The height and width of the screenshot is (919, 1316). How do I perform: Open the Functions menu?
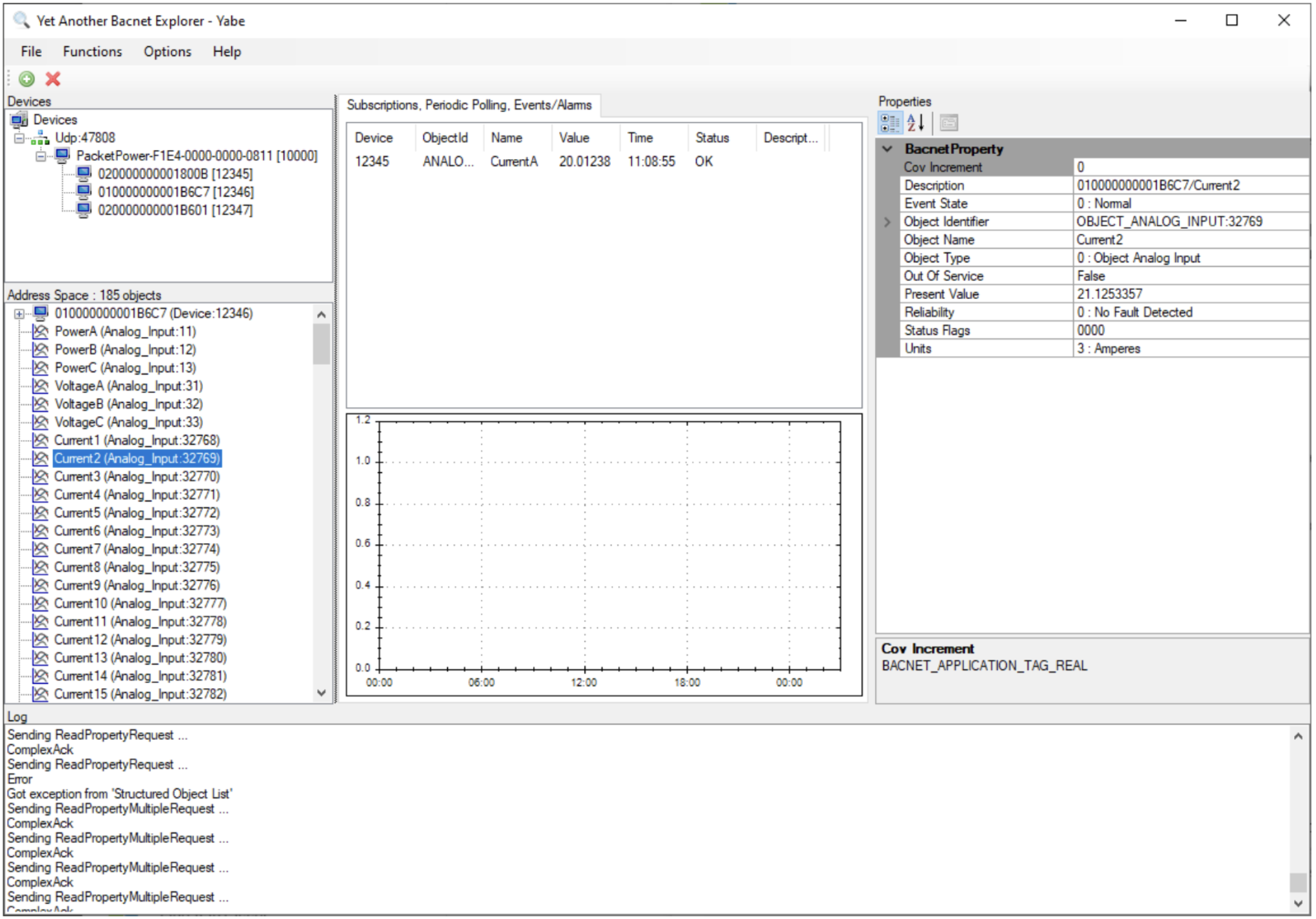coord(92,52)
